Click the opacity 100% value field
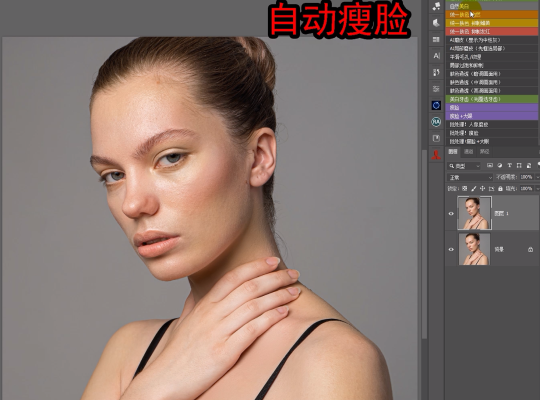 click(526, 177)
